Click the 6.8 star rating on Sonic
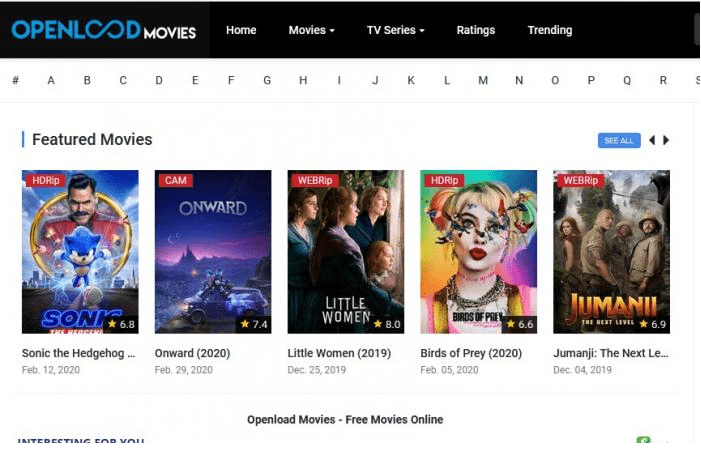This screenshot has height=467, width=701. click(121, 324)
